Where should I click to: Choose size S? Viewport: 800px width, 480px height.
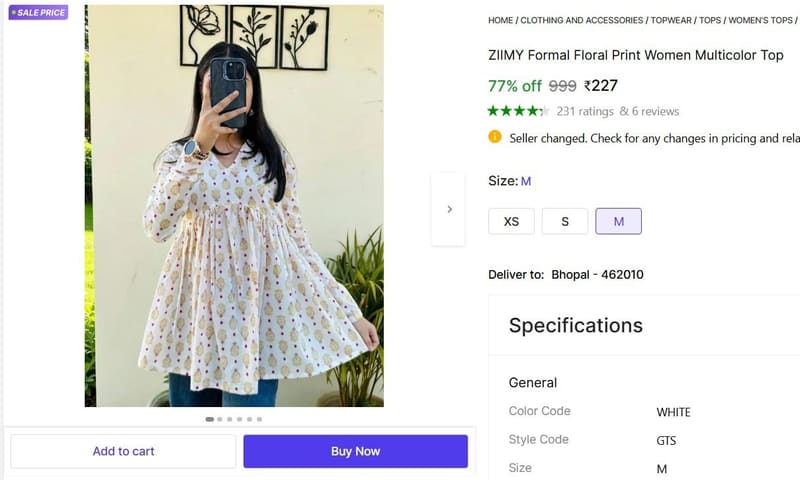[x=565, y=221]
